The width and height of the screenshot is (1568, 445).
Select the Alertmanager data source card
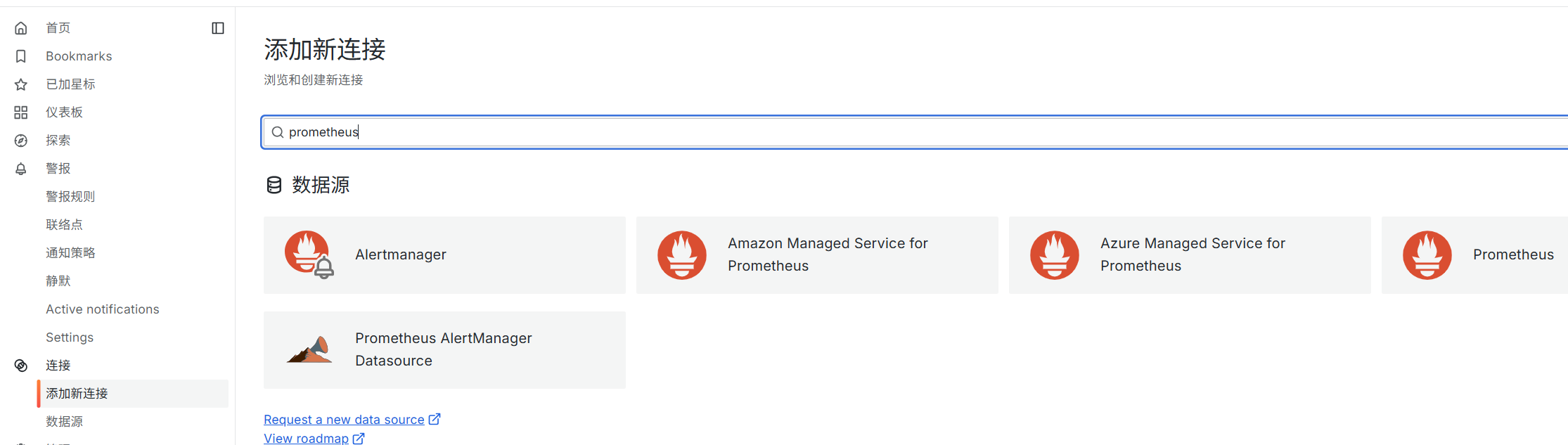[444, 255]
